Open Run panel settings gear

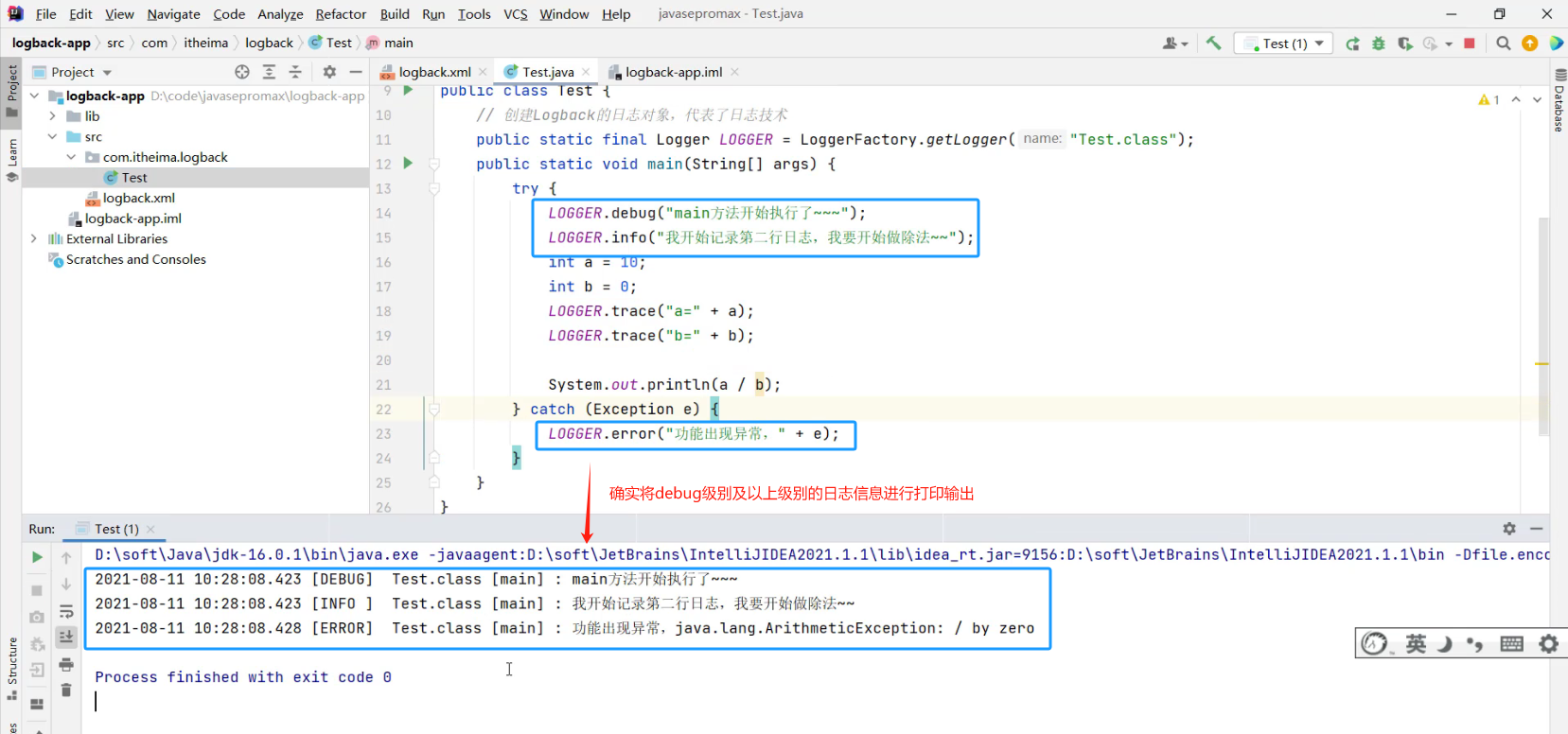click(1509, 529)
